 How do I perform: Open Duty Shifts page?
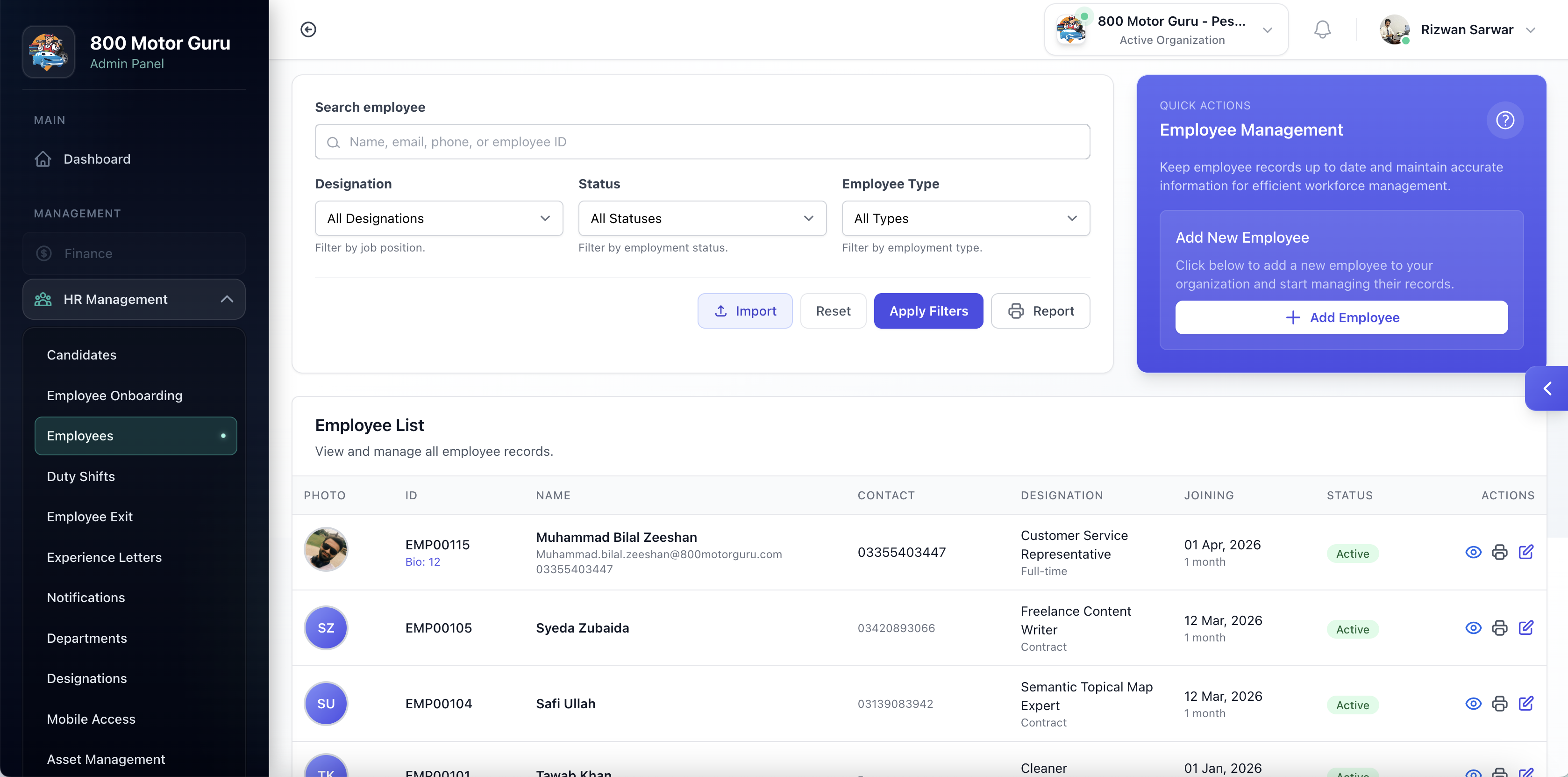[81, 477]
